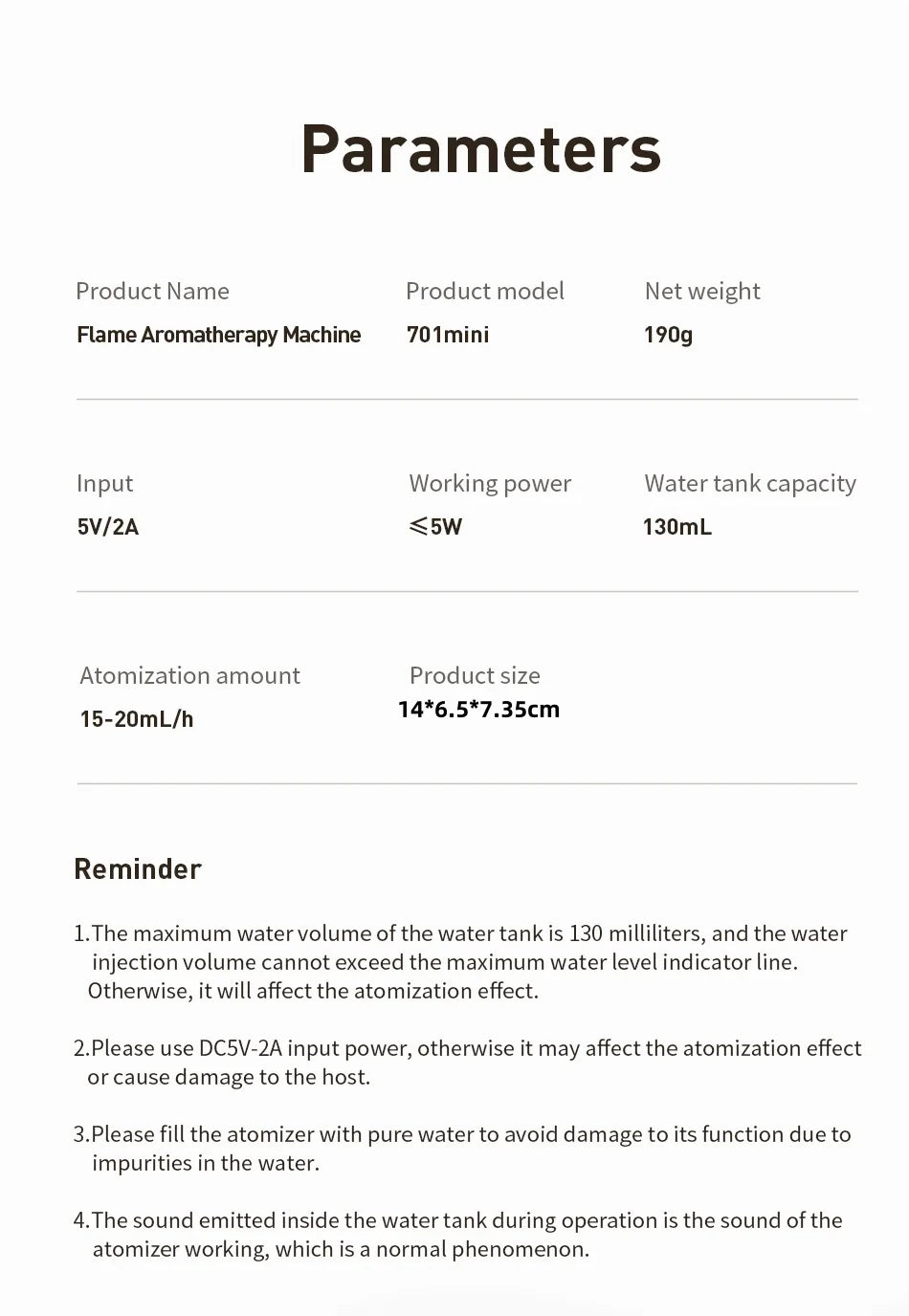Image resolution: width=909 pixels, height=1316 pixels.
Task: Click the Input label
Action: tap(104, 483)
